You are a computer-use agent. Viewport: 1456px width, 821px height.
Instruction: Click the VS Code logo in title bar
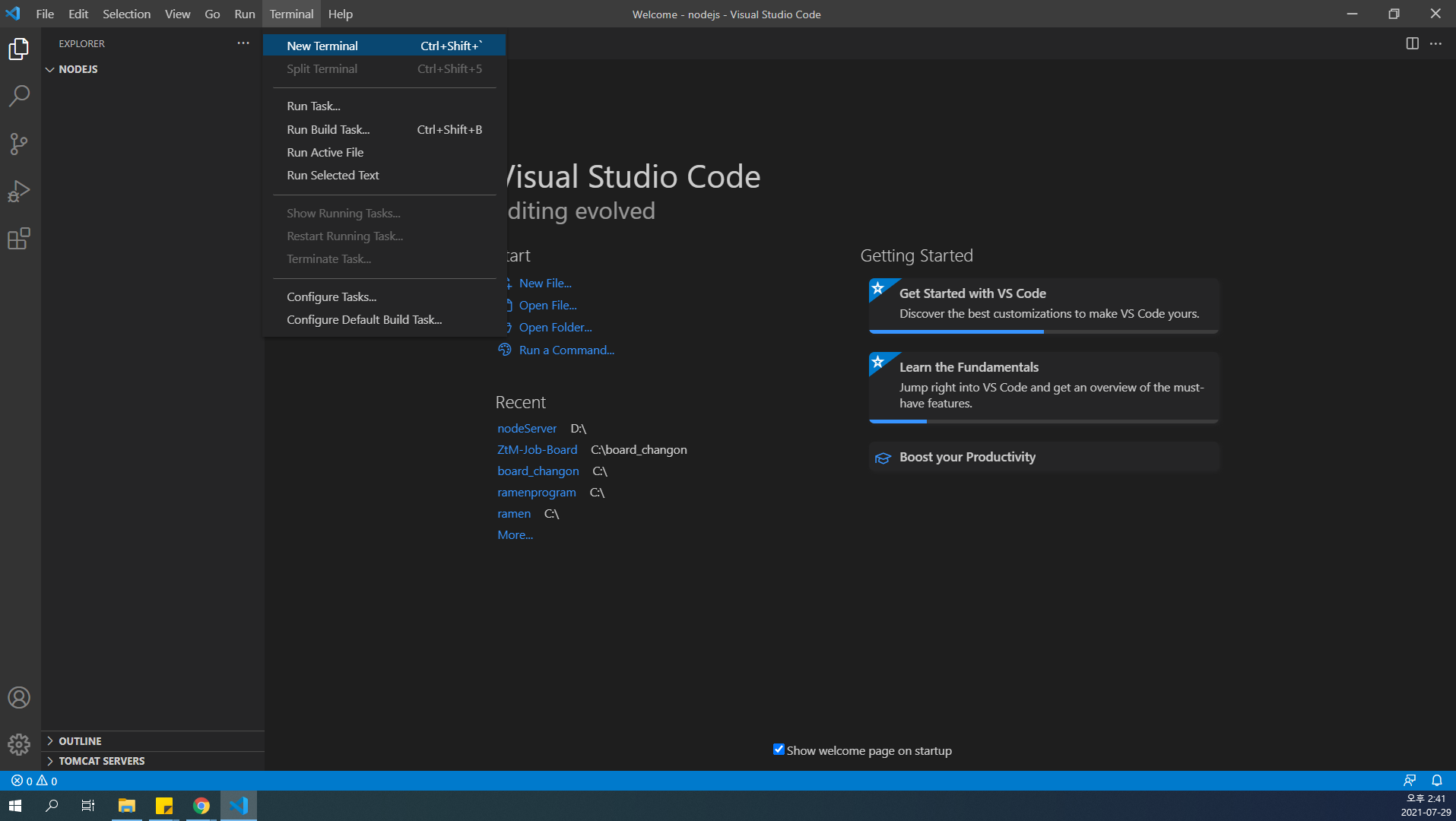click(x=13, y=14)
